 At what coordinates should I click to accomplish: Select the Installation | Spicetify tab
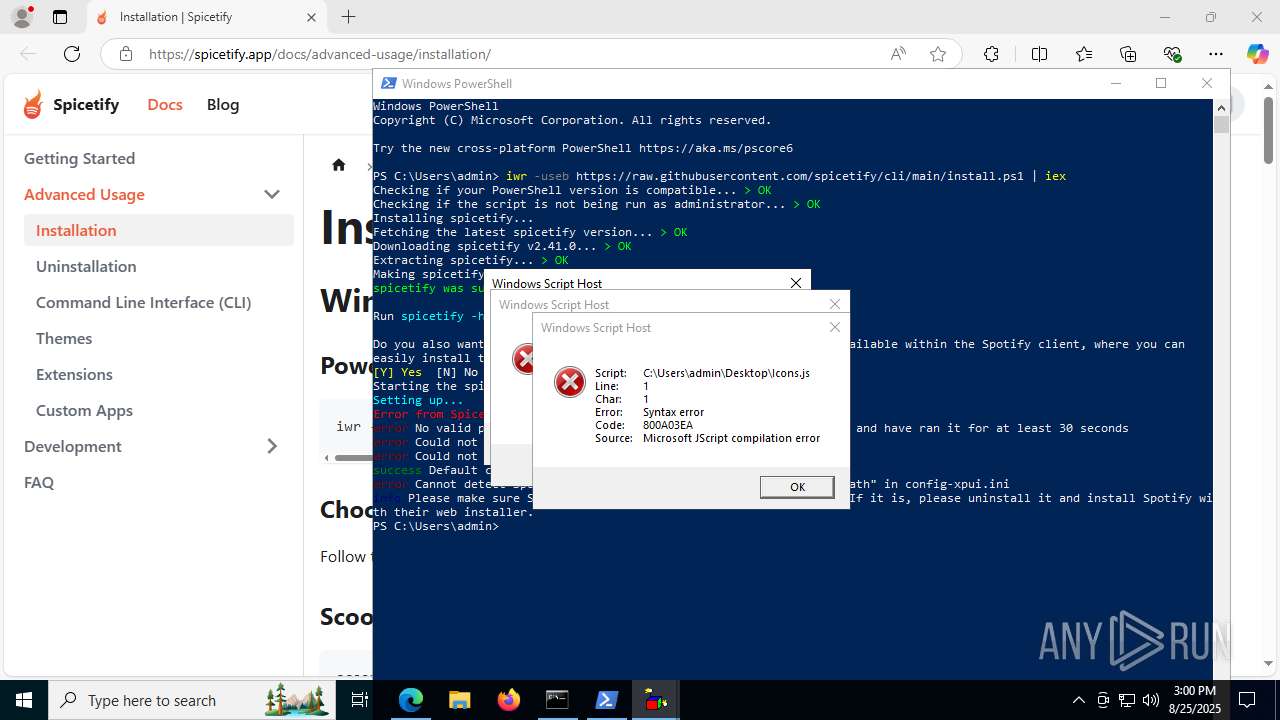coord(205,17)
